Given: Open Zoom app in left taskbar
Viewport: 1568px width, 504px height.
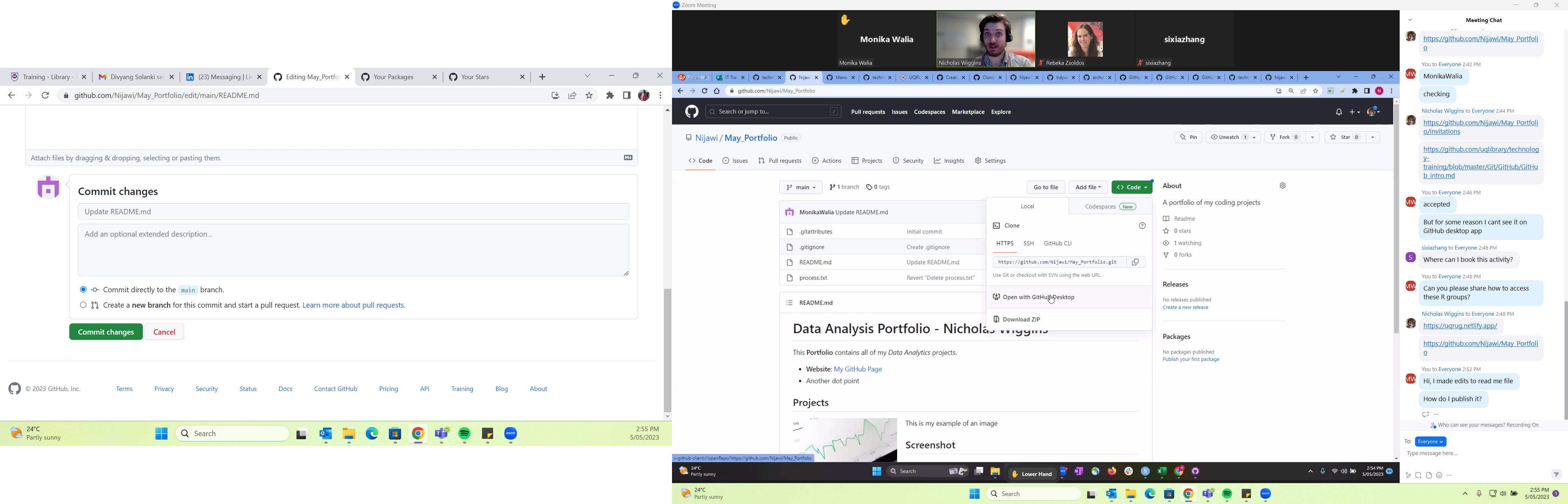Looking at the screenshot, I should point(511,434).
